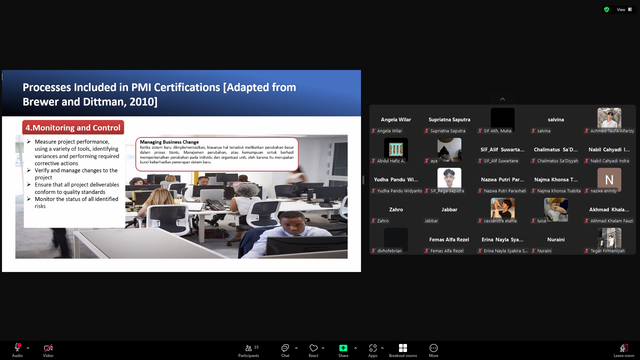The image size is (640, 360).
Task: Select Nuraini's participant tile
Action: click(x=556, y=240)
